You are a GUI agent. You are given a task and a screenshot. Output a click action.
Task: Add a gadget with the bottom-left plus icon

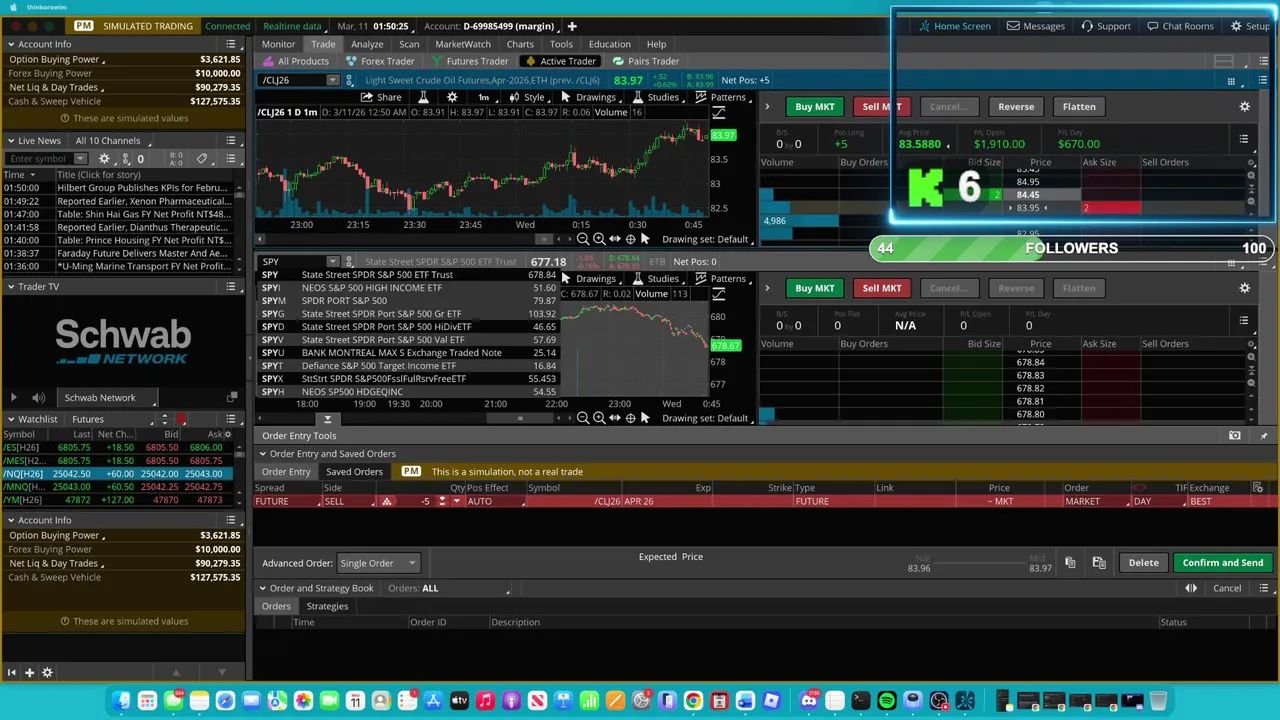click(x=29, y=673)
